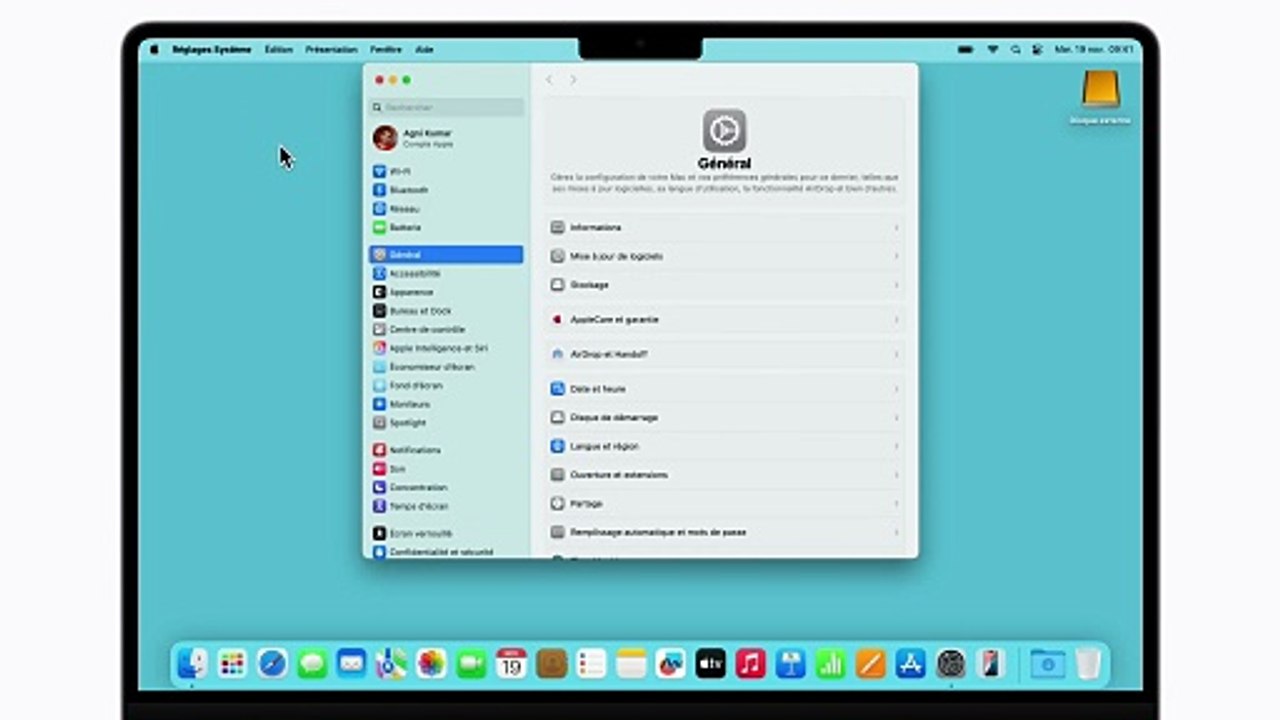Open the Aide menu
The height and width of the screenshot is (720, 1280).
[424, 49]
